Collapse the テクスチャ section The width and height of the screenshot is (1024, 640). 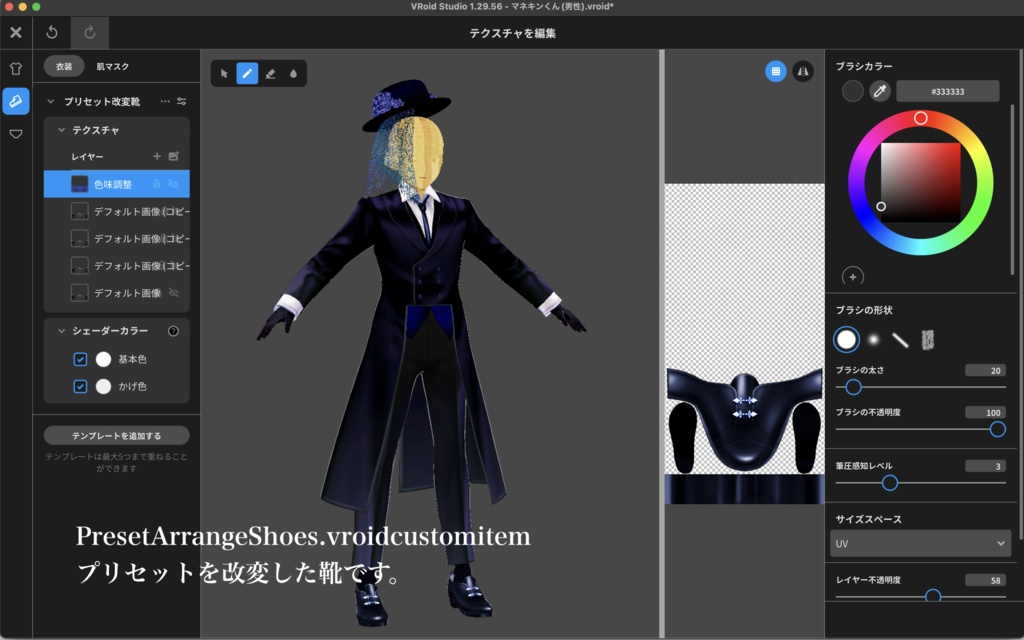point(62,130)
